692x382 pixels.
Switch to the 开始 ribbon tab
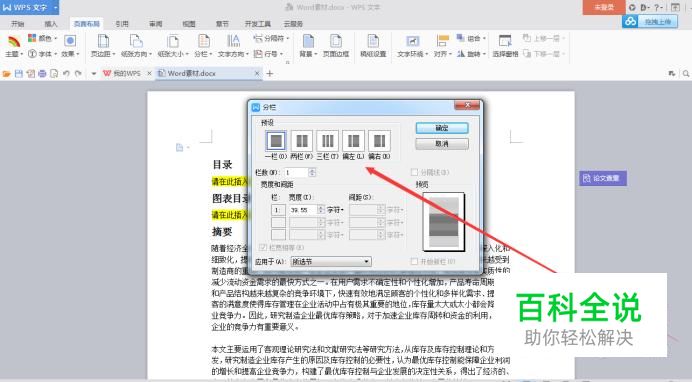18,24
